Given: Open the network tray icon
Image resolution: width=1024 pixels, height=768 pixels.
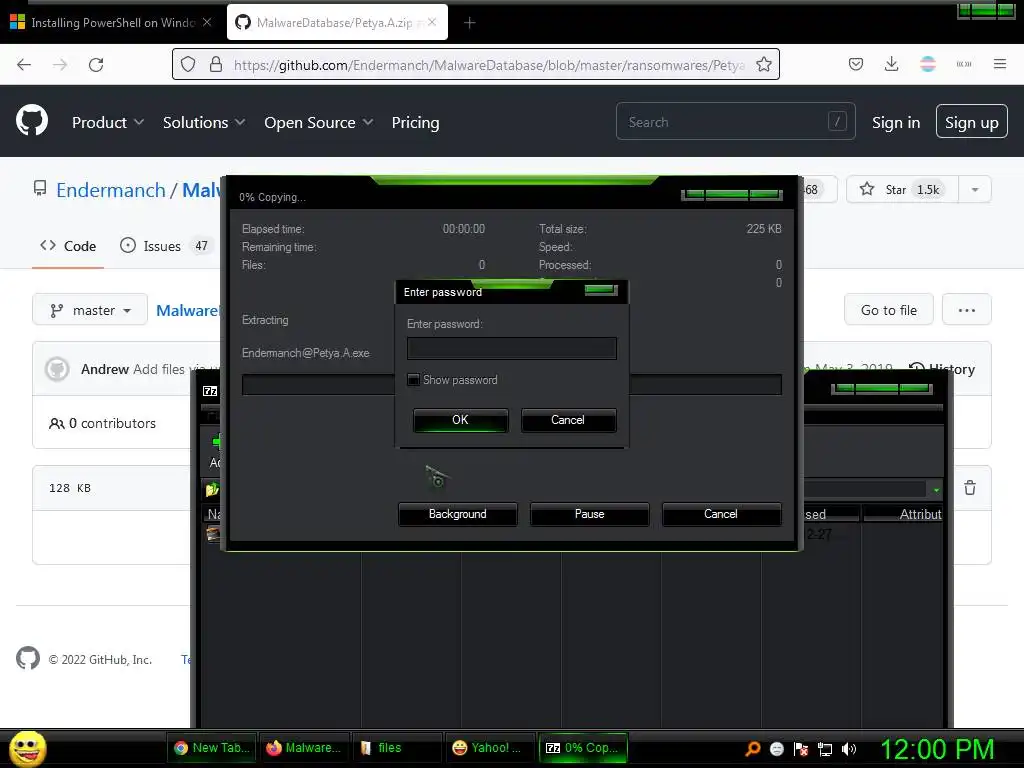Looking at the screenshot, I should pyautogui.click(x=825, y=748).
